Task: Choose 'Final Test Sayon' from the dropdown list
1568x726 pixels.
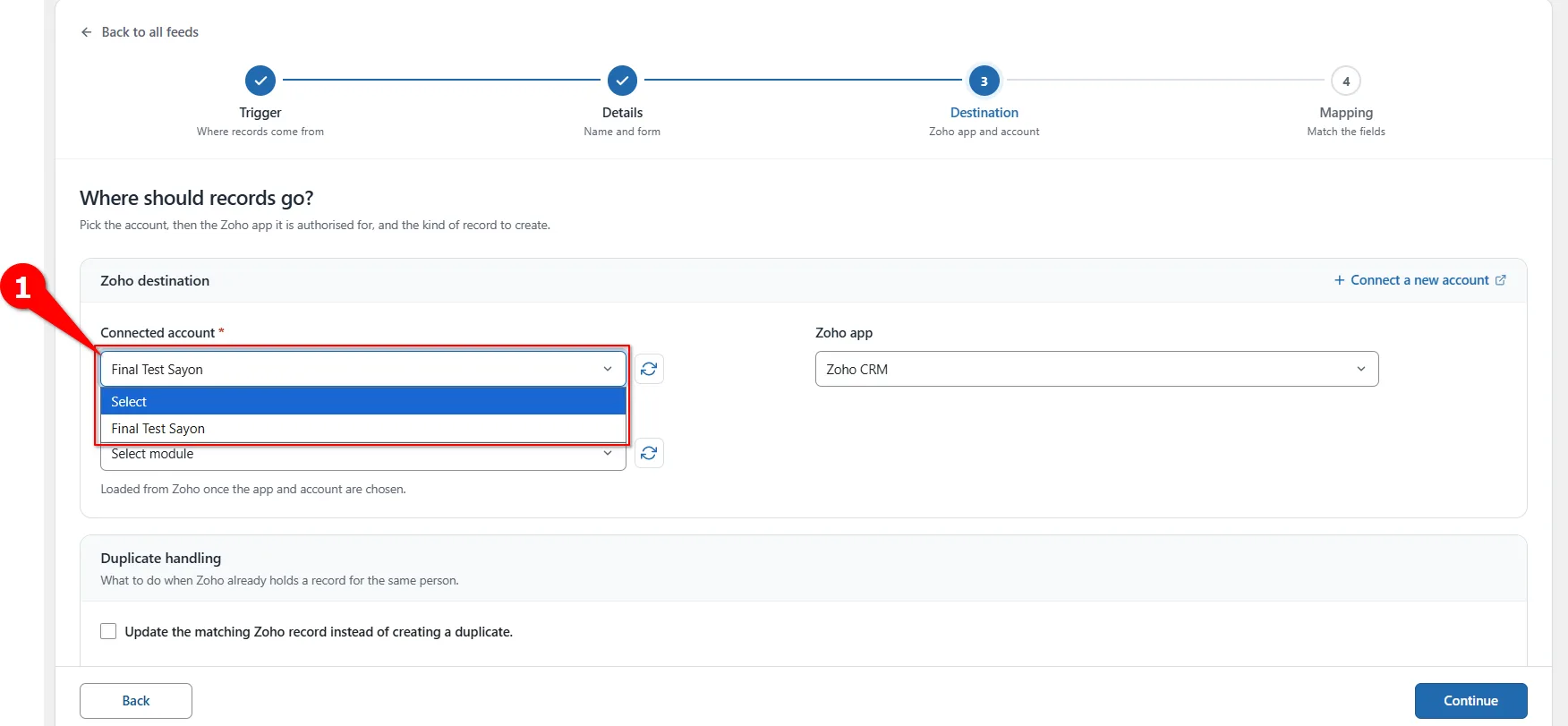Action: pos(363,428)
